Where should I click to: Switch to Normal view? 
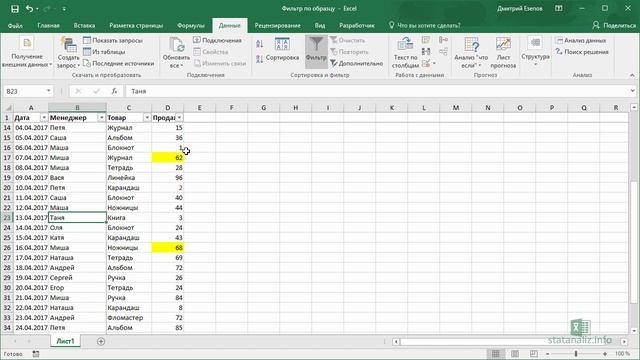point(496,353)
